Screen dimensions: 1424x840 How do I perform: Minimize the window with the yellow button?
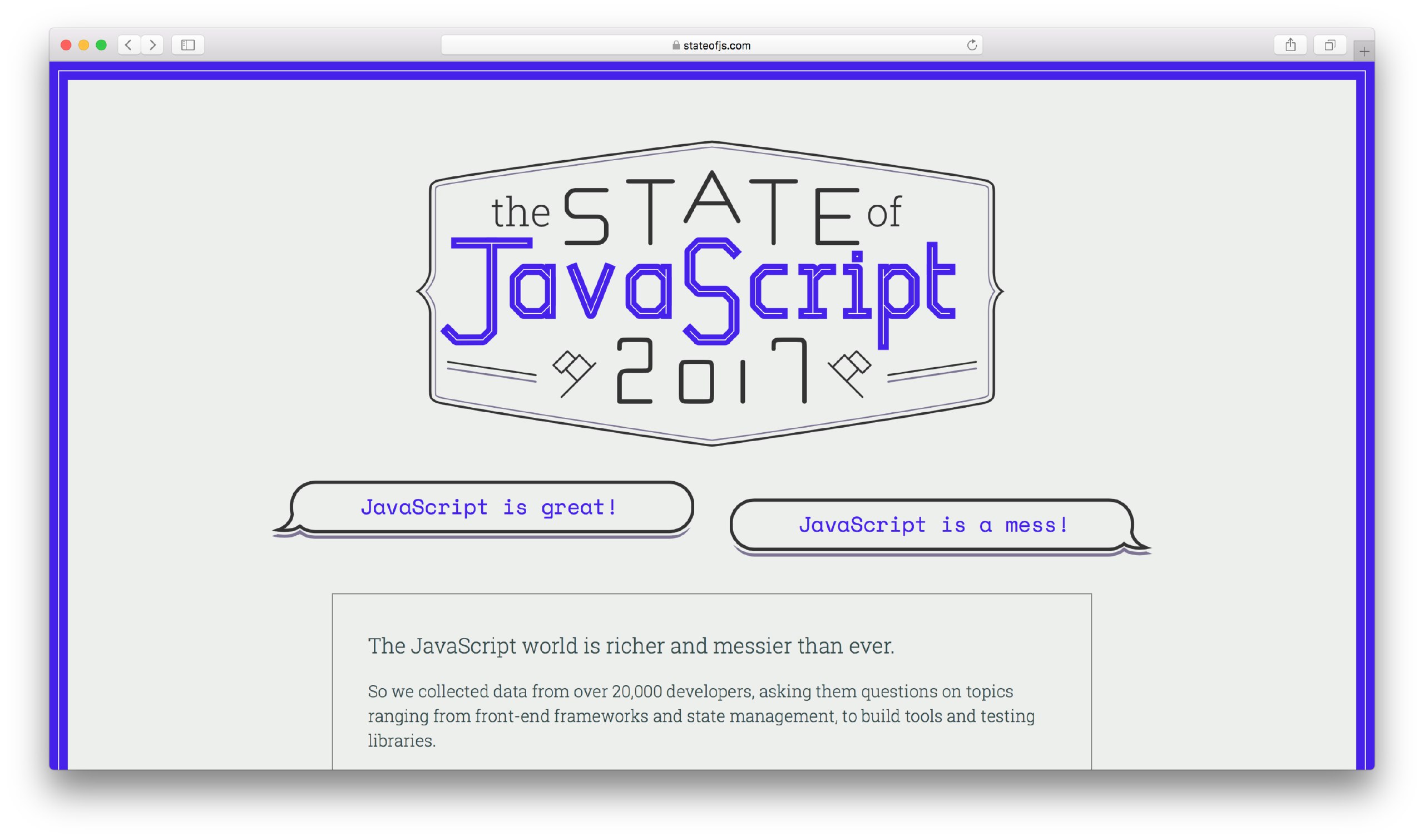84,45
